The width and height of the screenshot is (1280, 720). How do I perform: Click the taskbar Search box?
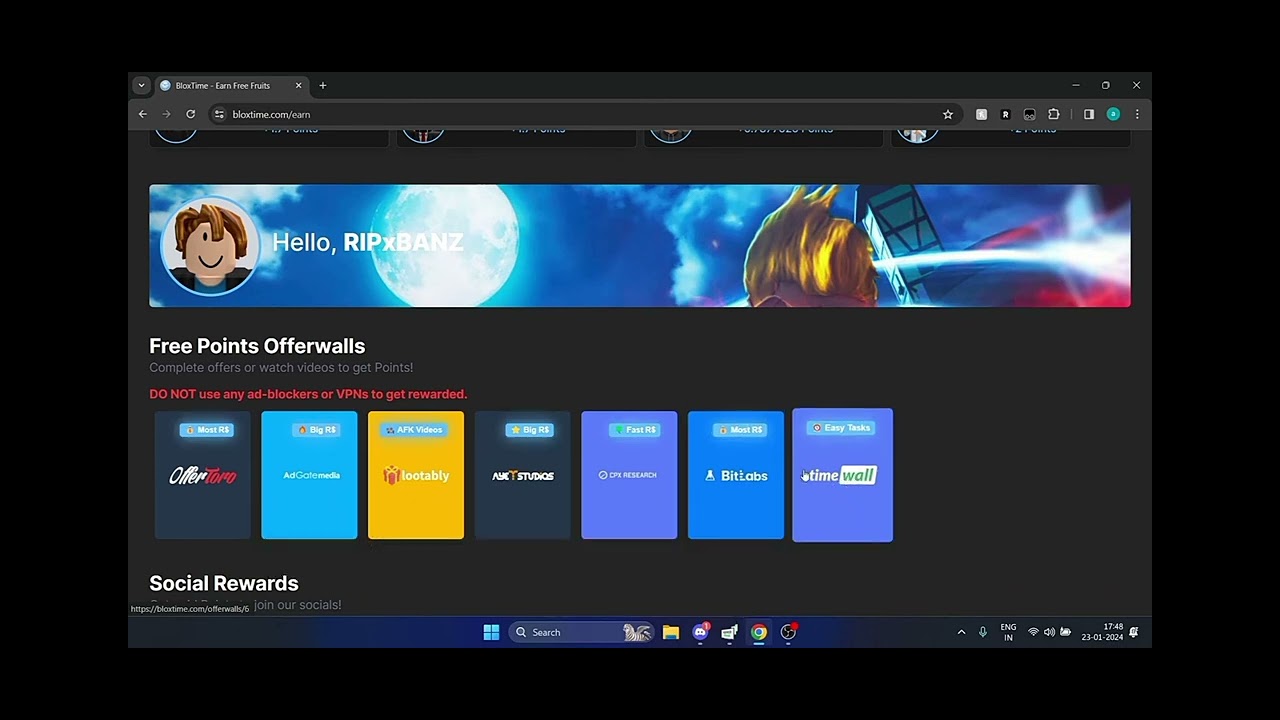click(581, 632)
